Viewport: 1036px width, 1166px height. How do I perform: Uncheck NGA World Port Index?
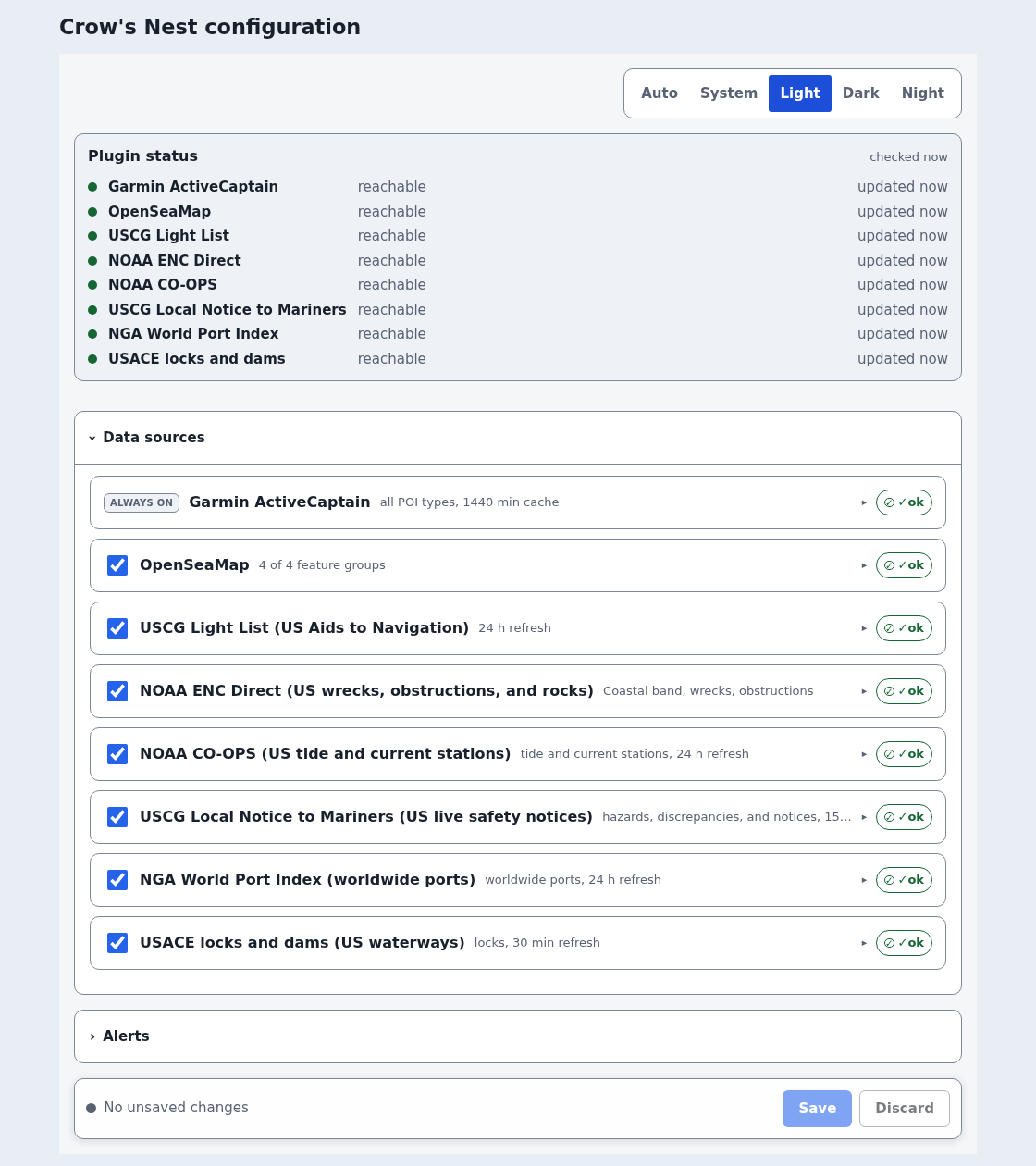[x=117, y=880]
